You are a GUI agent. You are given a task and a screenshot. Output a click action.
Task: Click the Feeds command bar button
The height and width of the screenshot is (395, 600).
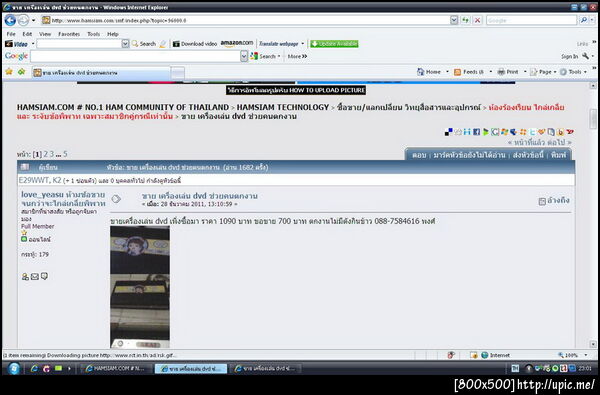(469, 72)
